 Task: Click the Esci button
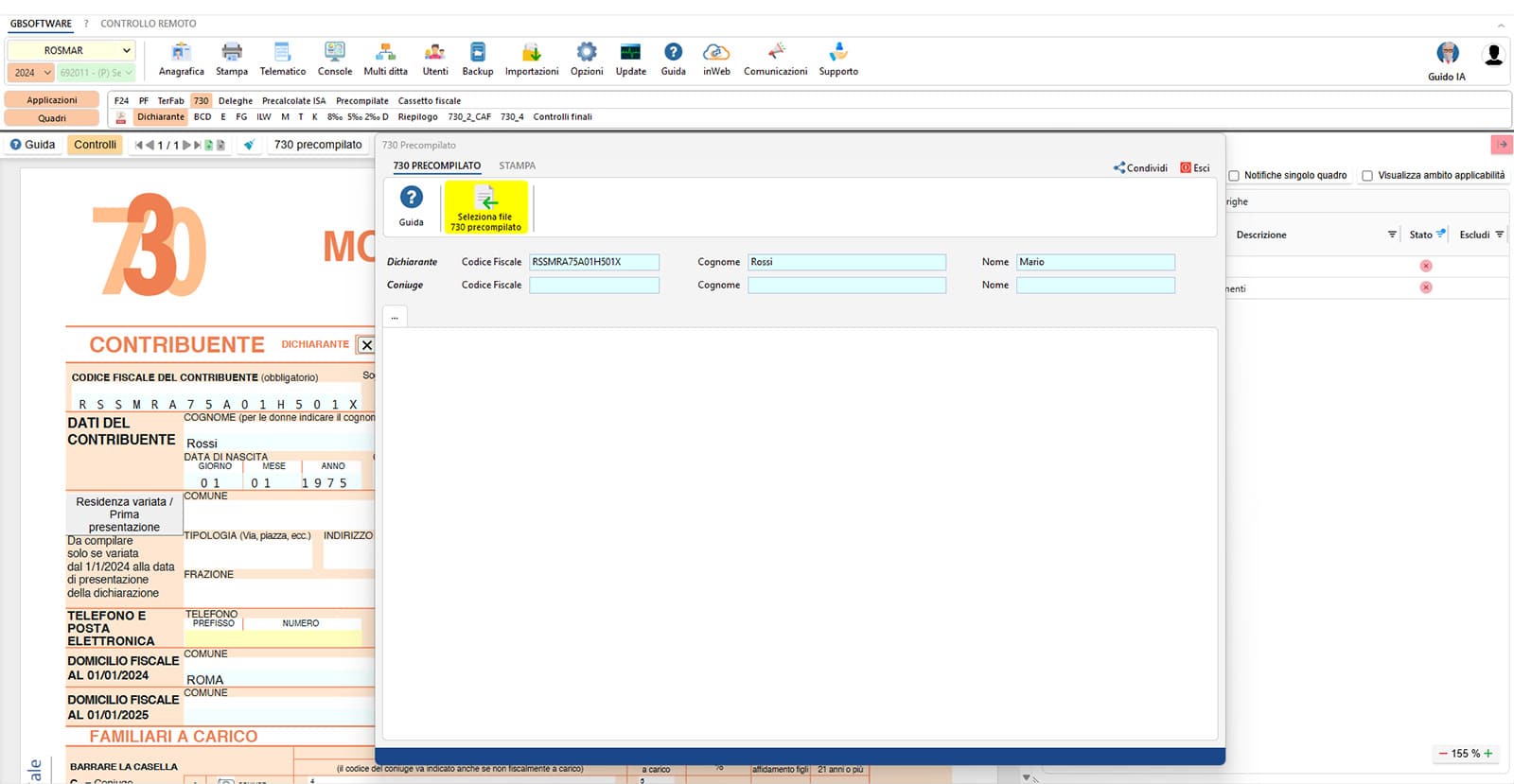[x=1195, y=168]
